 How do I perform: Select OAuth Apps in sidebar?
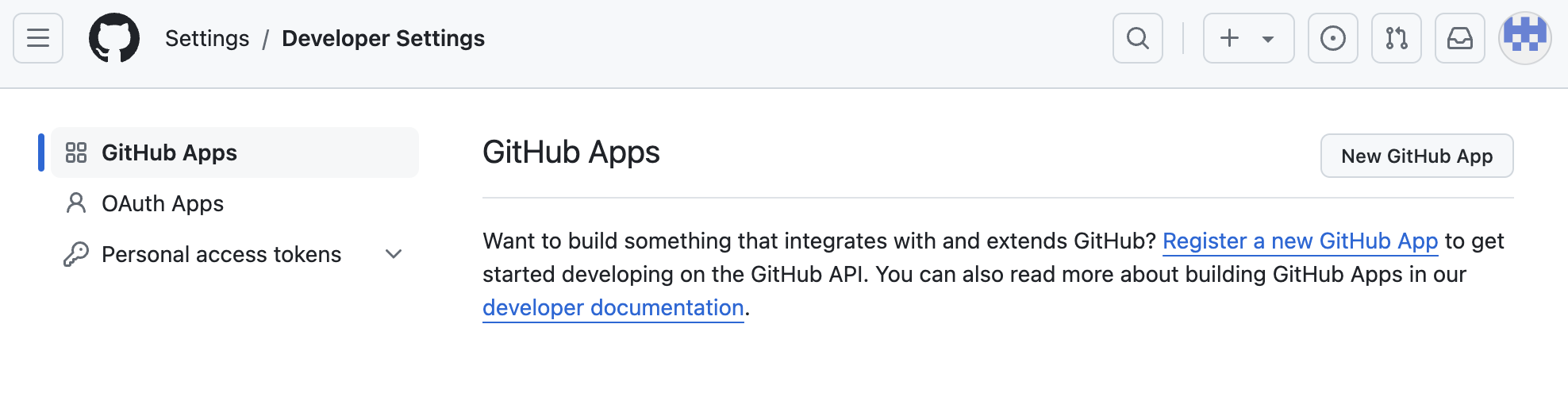point(235,203)
